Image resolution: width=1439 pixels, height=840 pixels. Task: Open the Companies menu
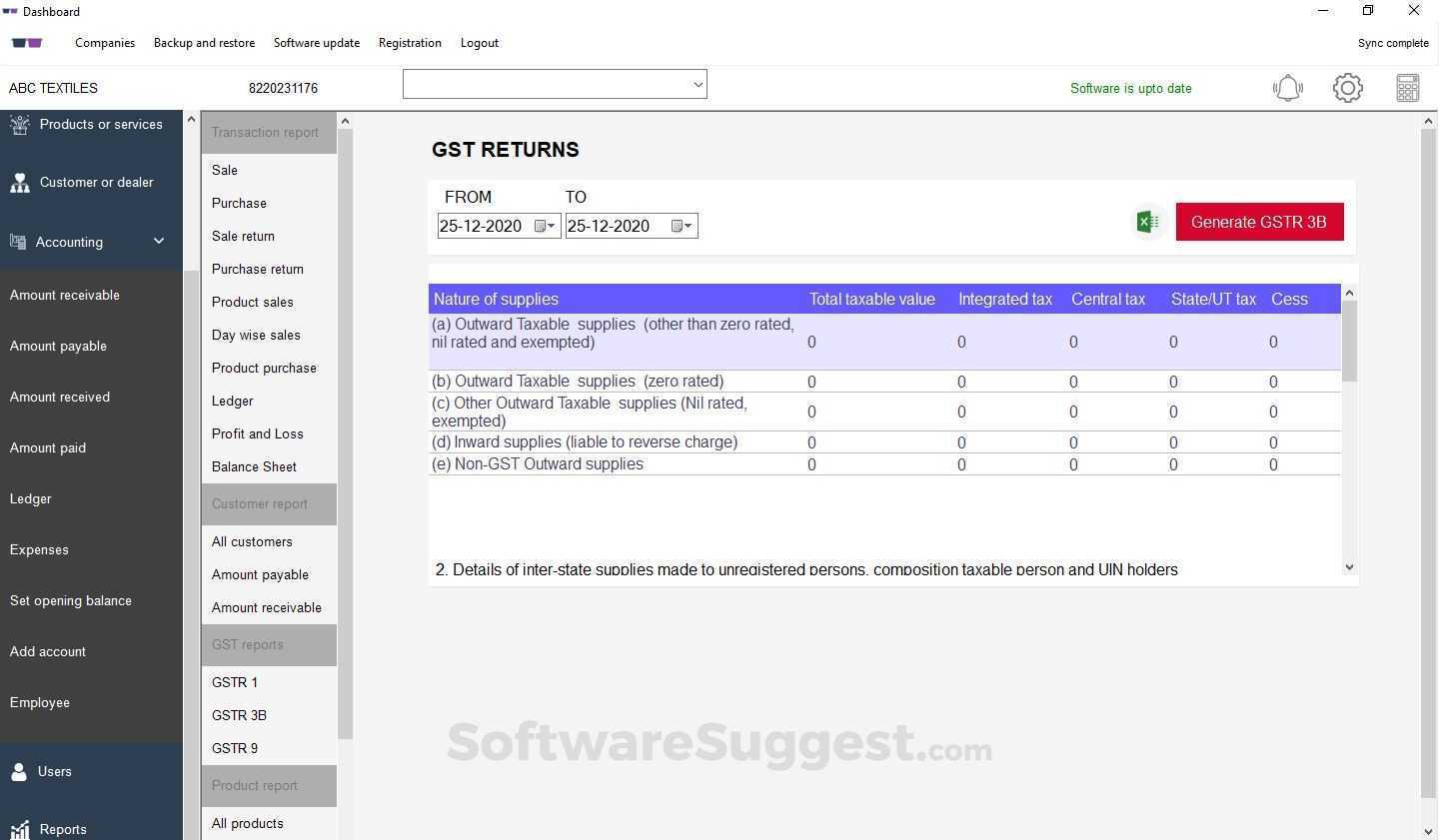(x=105, y=43)
